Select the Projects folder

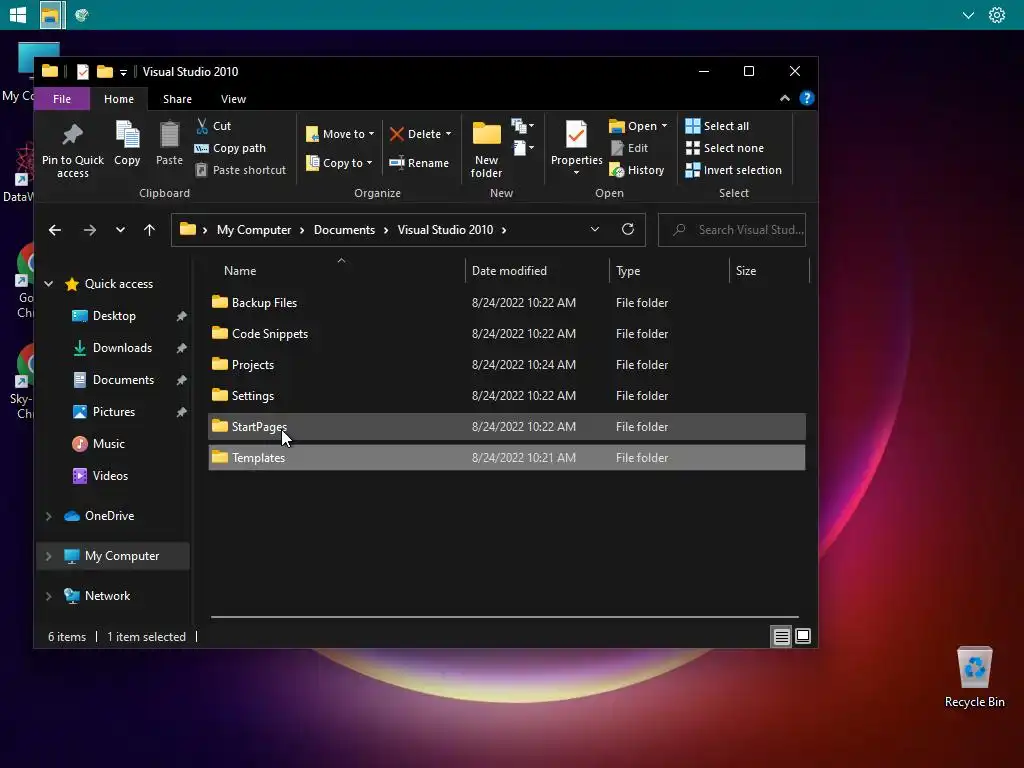pyautogui.click(x=507, y=365)
